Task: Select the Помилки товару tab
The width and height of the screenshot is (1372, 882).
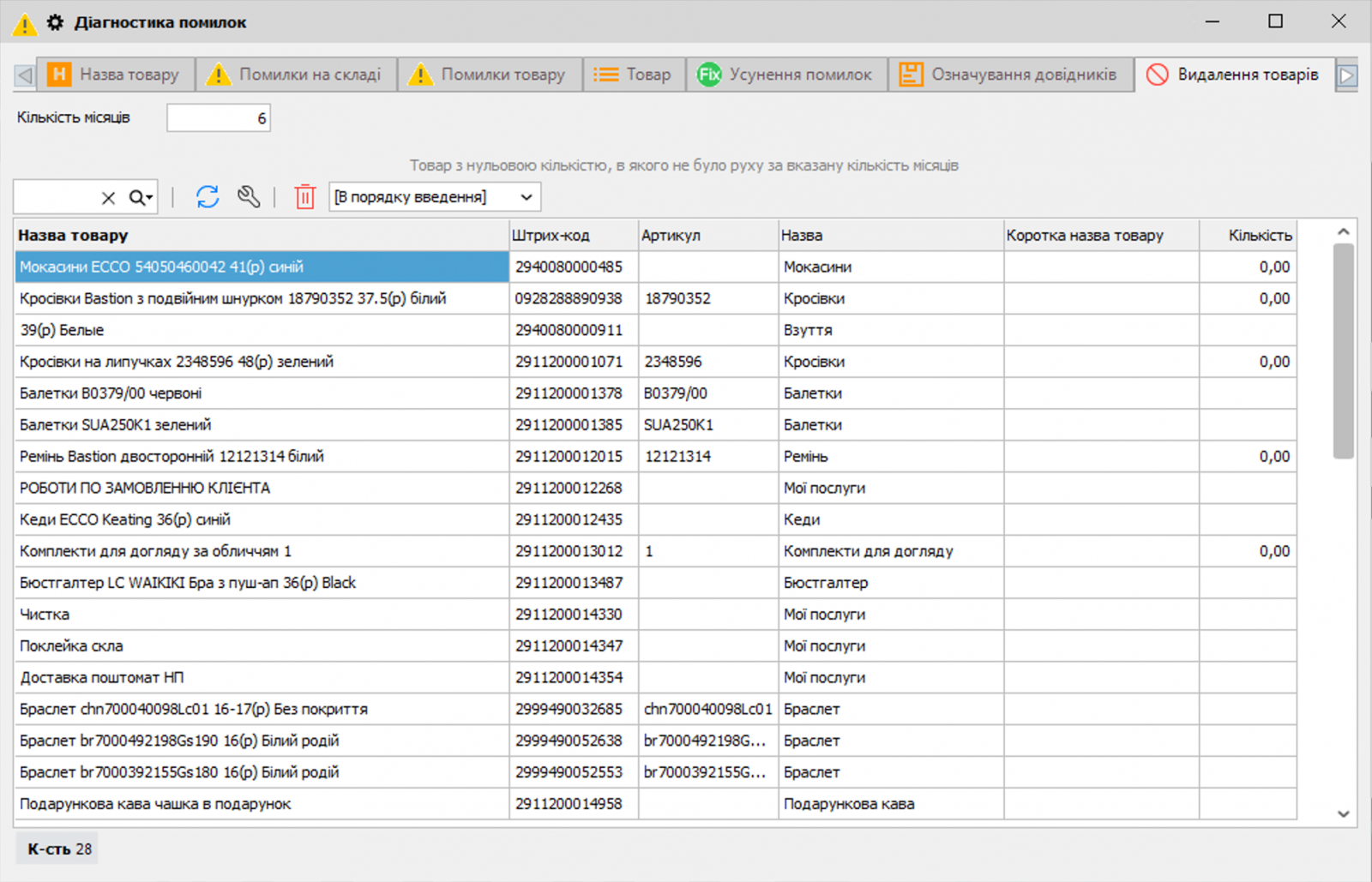Action: pyautogui.click(x=489, y=75)
